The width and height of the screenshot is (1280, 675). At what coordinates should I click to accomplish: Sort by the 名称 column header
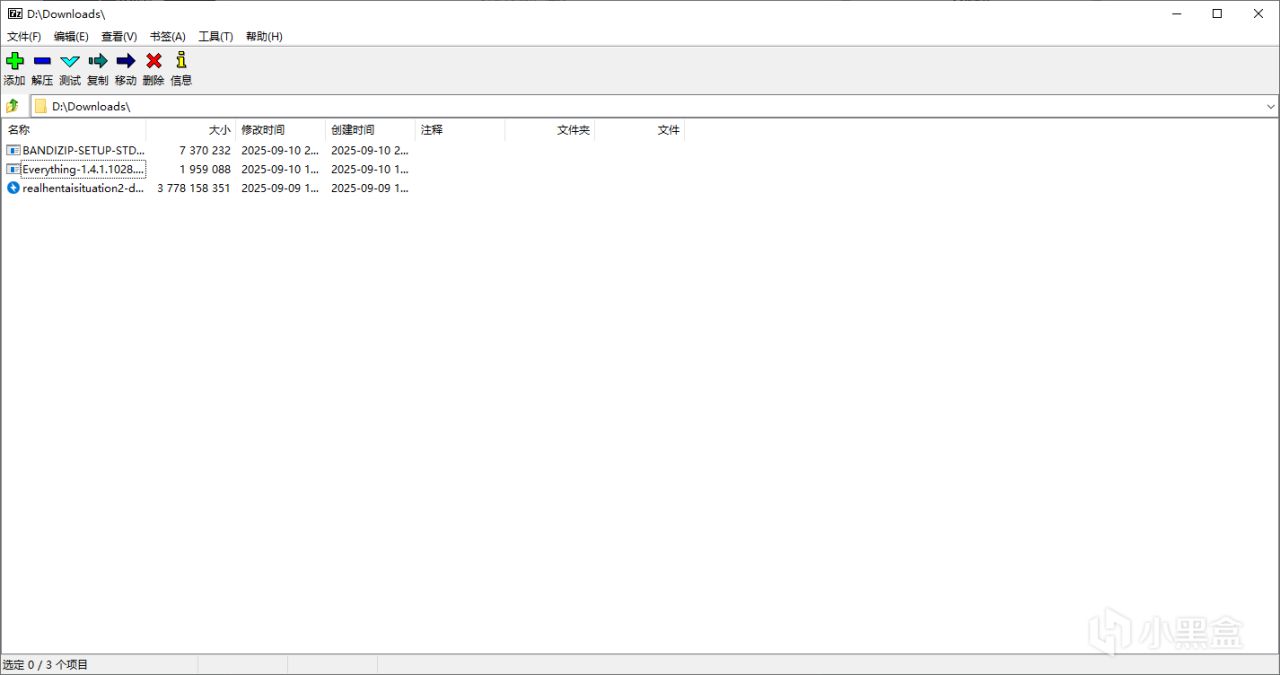pos(74,130)
